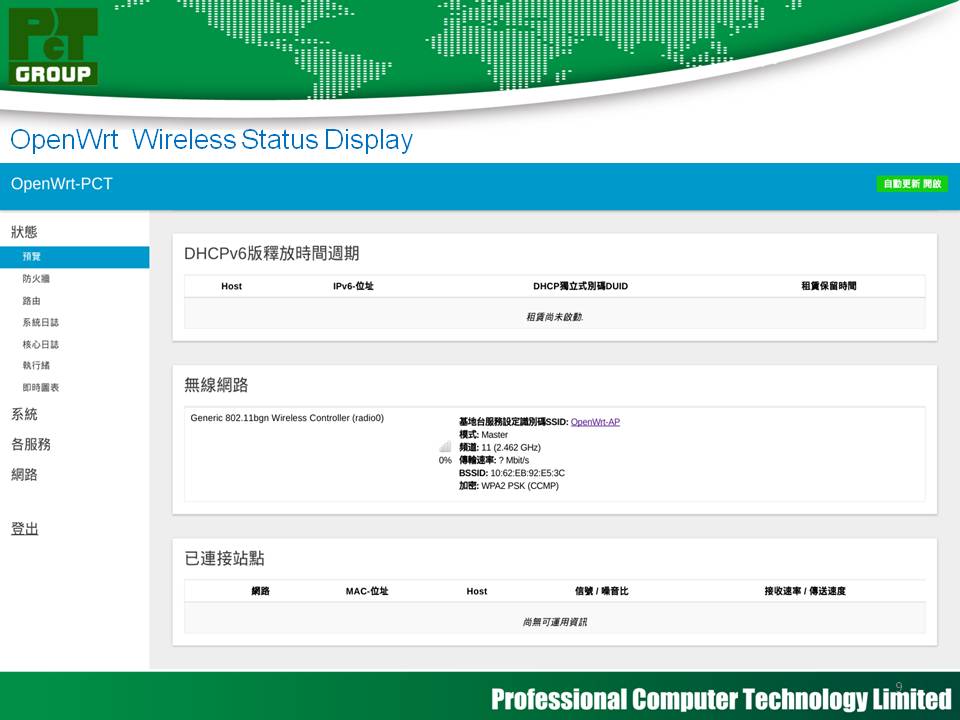Select 預覽 in the sidebar

click(x=32, y=257)
